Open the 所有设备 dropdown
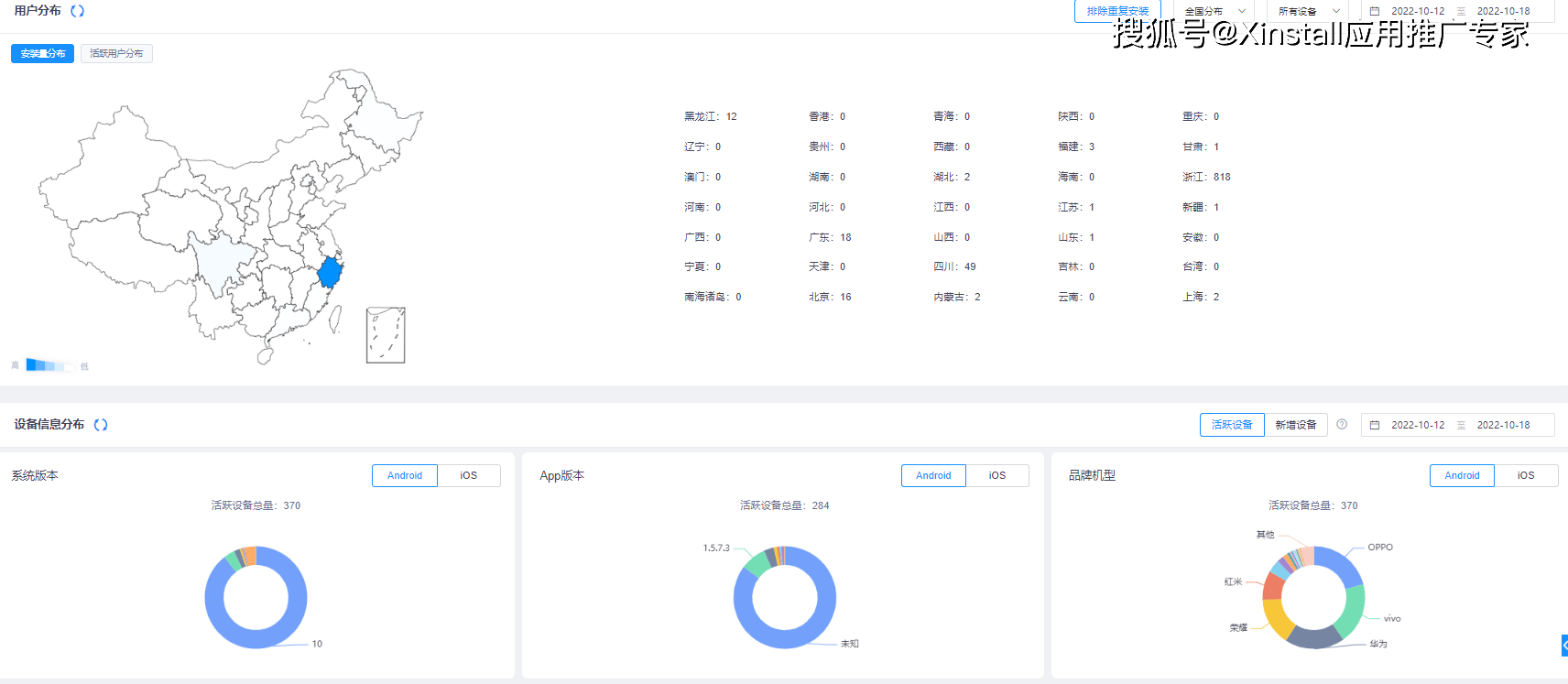The image size is (1568, 684). (1308, 11)
